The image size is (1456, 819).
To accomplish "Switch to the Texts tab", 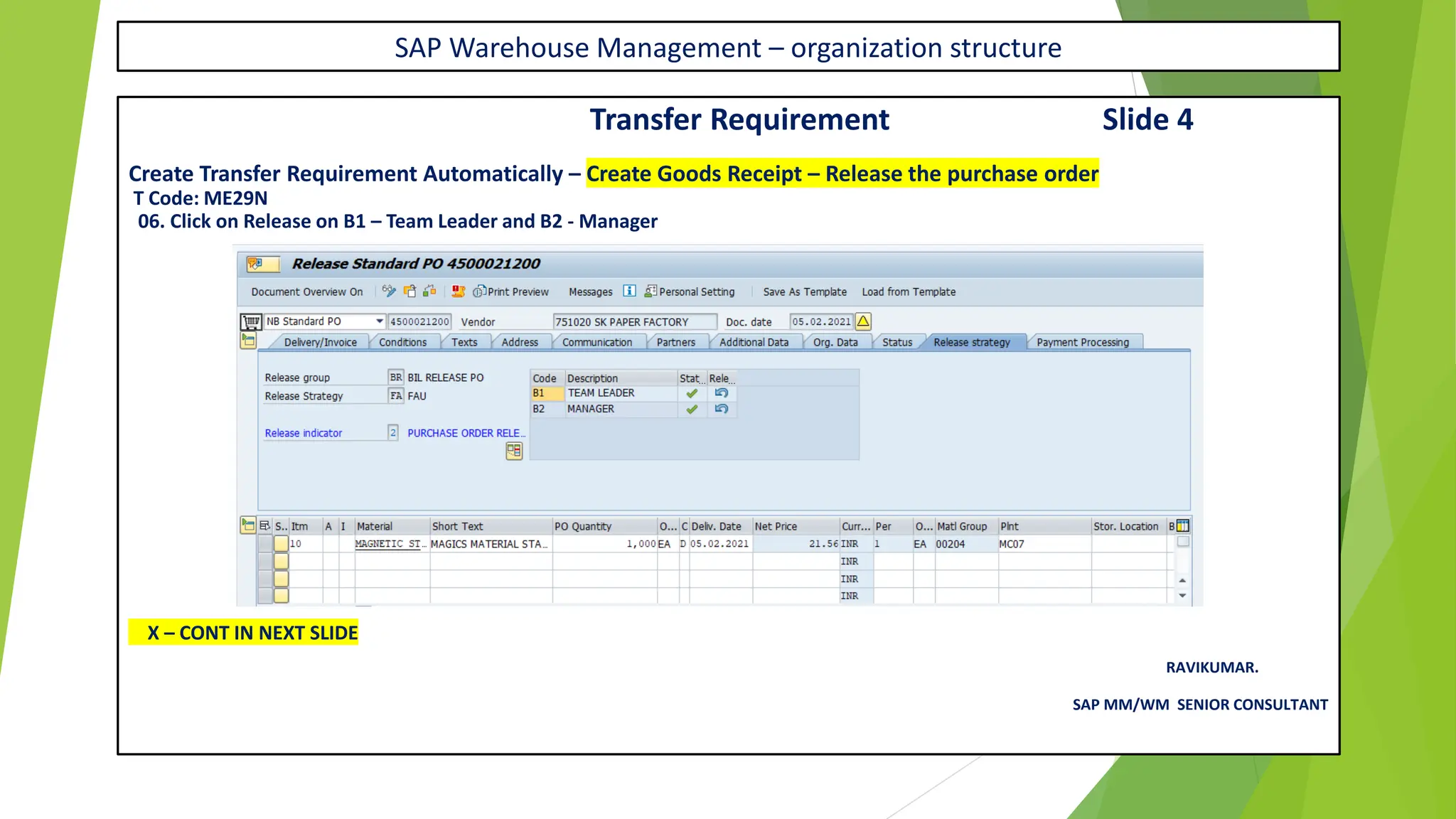I will [464, 342].
